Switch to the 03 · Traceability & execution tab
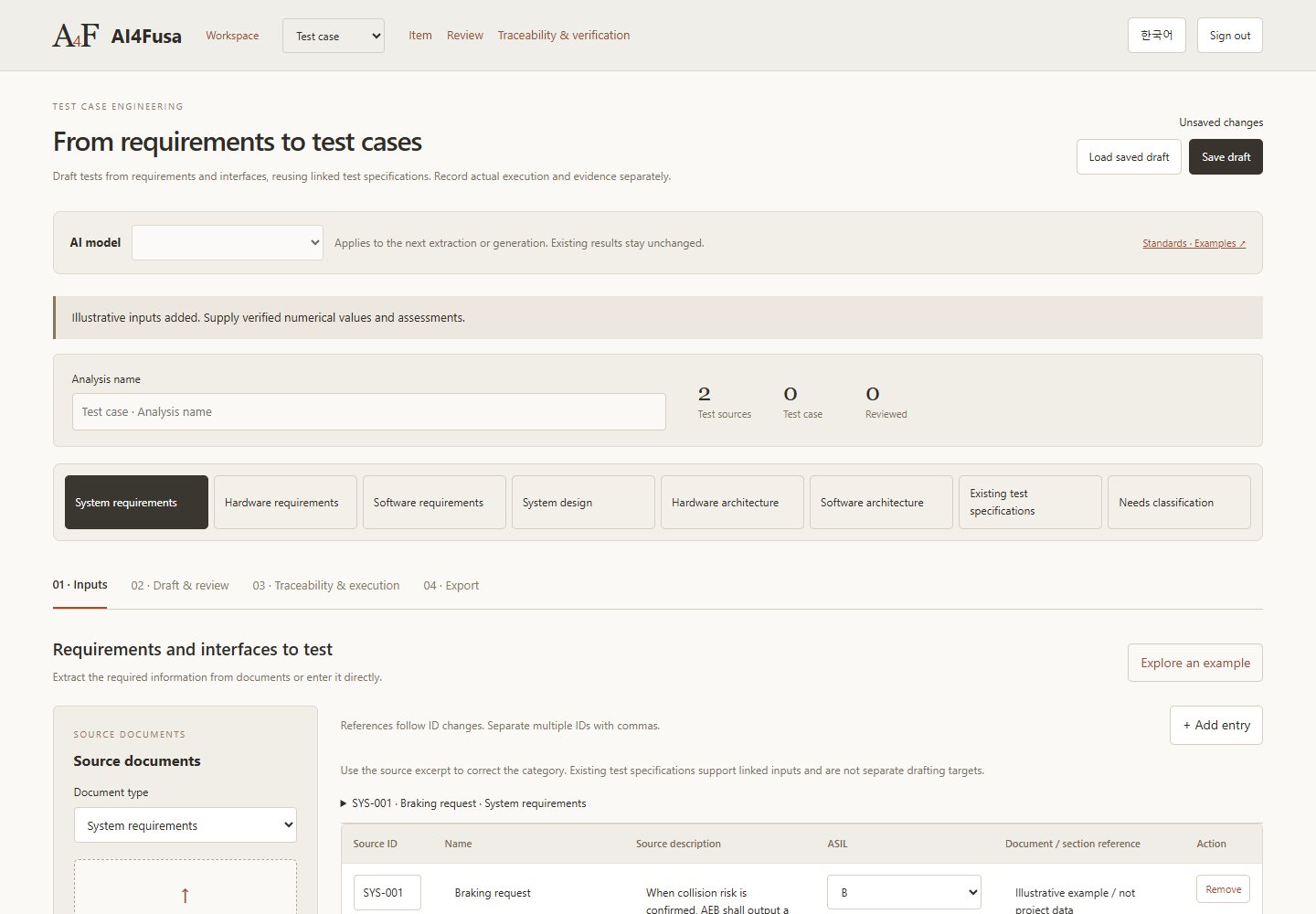Screen dimensions: 1316x914 click(x=326, y=586)
